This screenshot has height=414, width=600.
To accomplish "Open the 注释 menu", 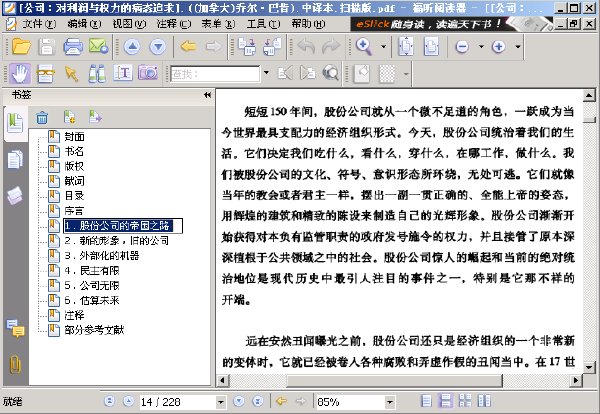I will click(174, 24).
